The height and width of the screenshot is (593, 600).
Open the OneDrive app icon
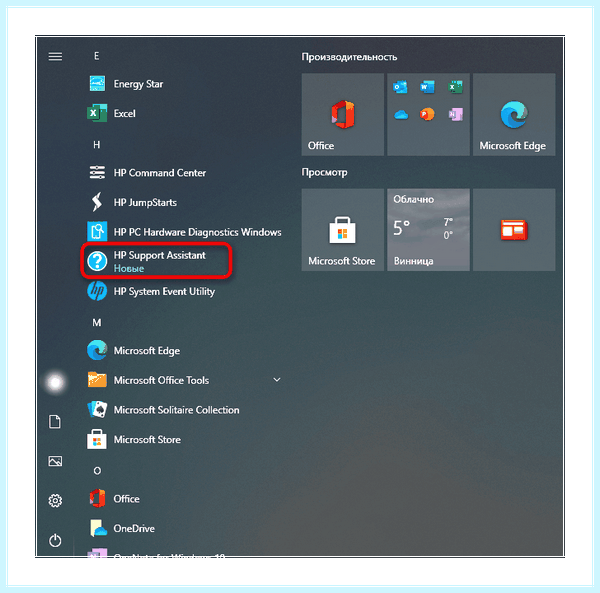pyautogui.click(x=98, y=528)
